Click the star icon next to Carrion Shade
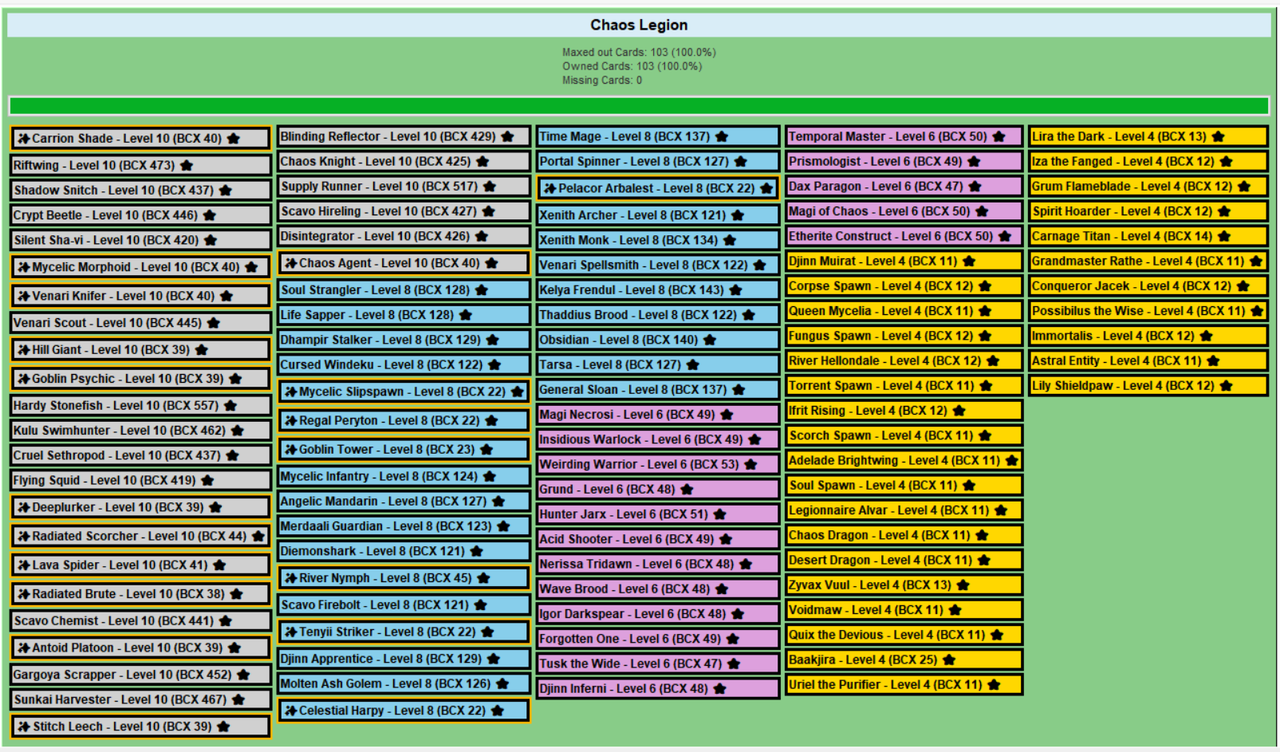 coord(234,139)
